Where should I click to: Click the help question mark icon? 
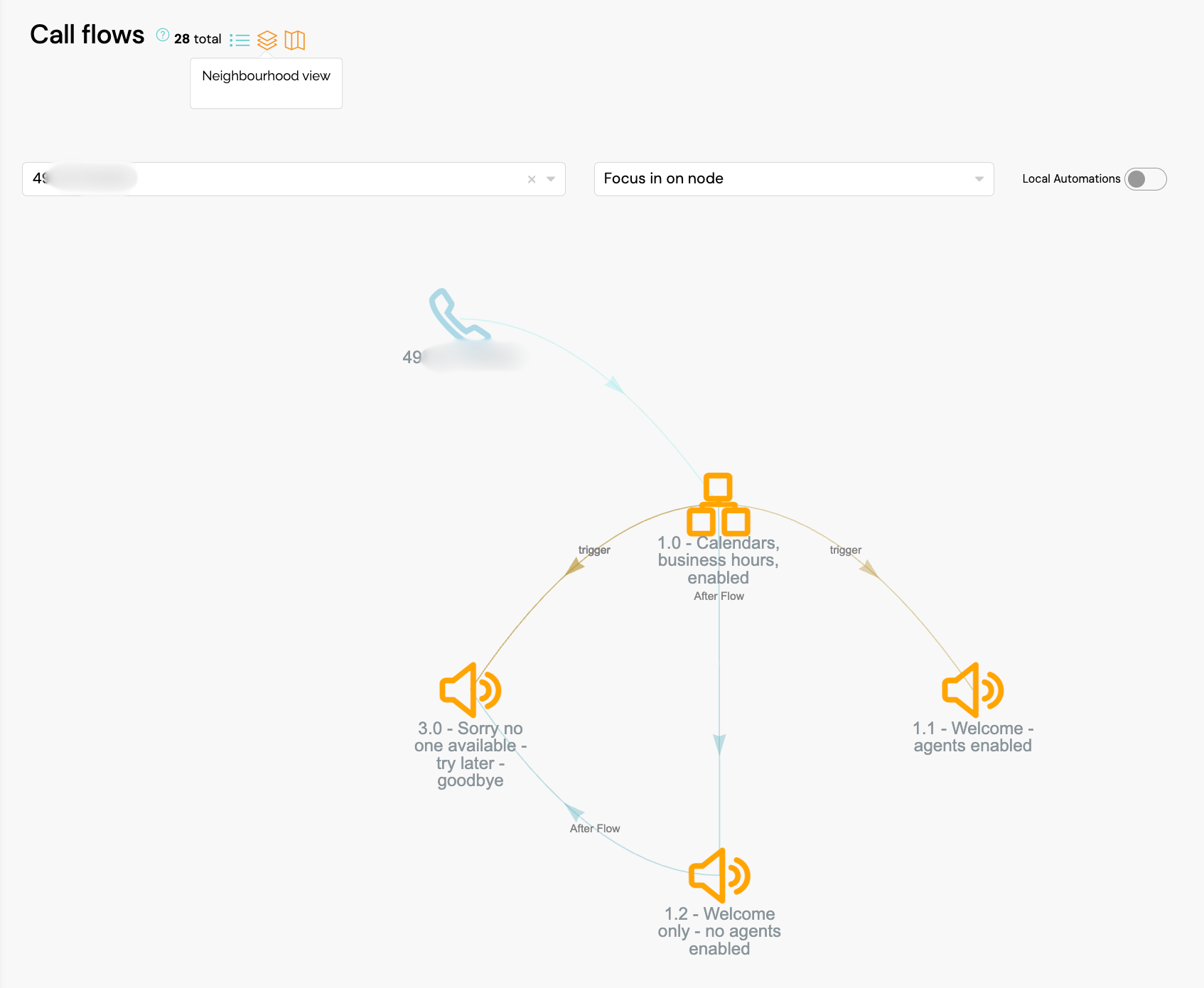tap(163, 35)
